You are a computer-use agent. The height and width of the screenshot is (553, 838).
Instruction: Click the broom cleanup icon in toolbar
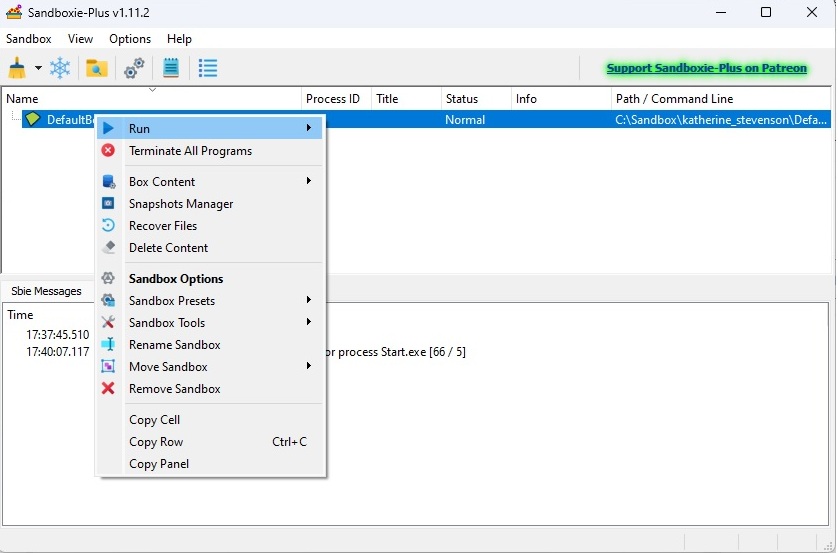[x=18, y=68]
